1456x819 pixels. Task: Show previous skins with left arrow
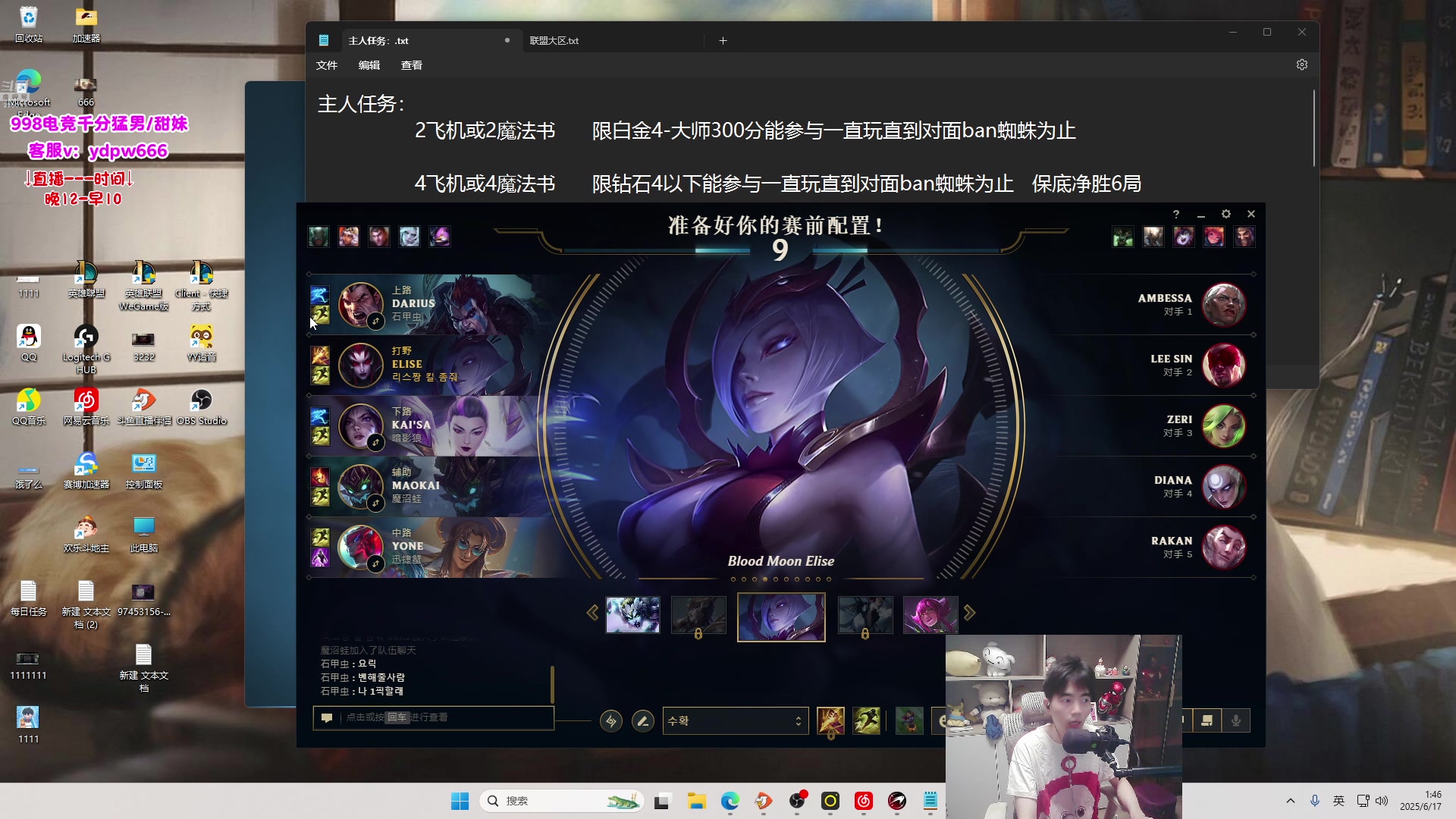(x=592, y=613)
